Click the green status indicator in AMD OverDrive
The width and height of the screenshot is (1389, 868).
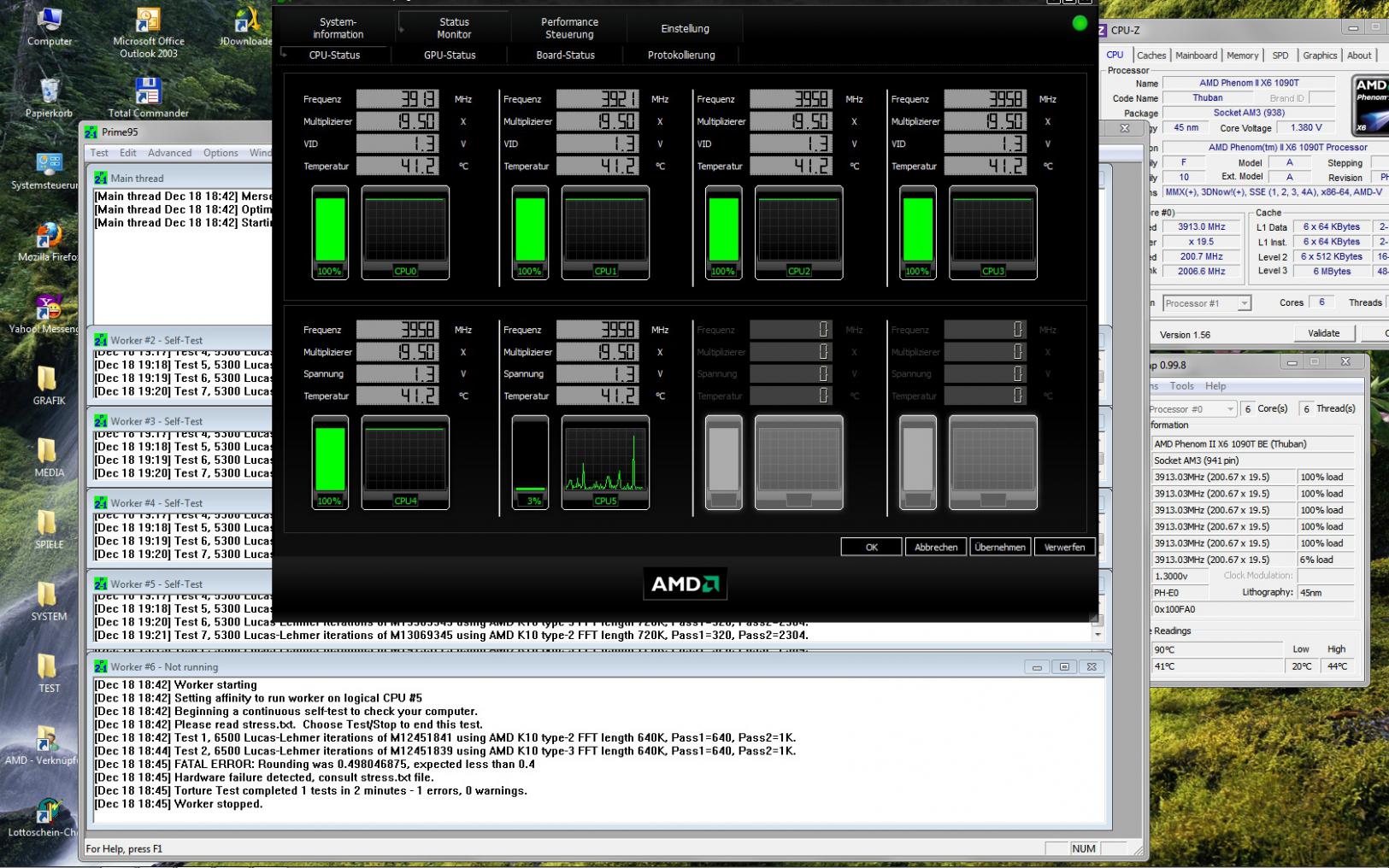(1080, 23)
